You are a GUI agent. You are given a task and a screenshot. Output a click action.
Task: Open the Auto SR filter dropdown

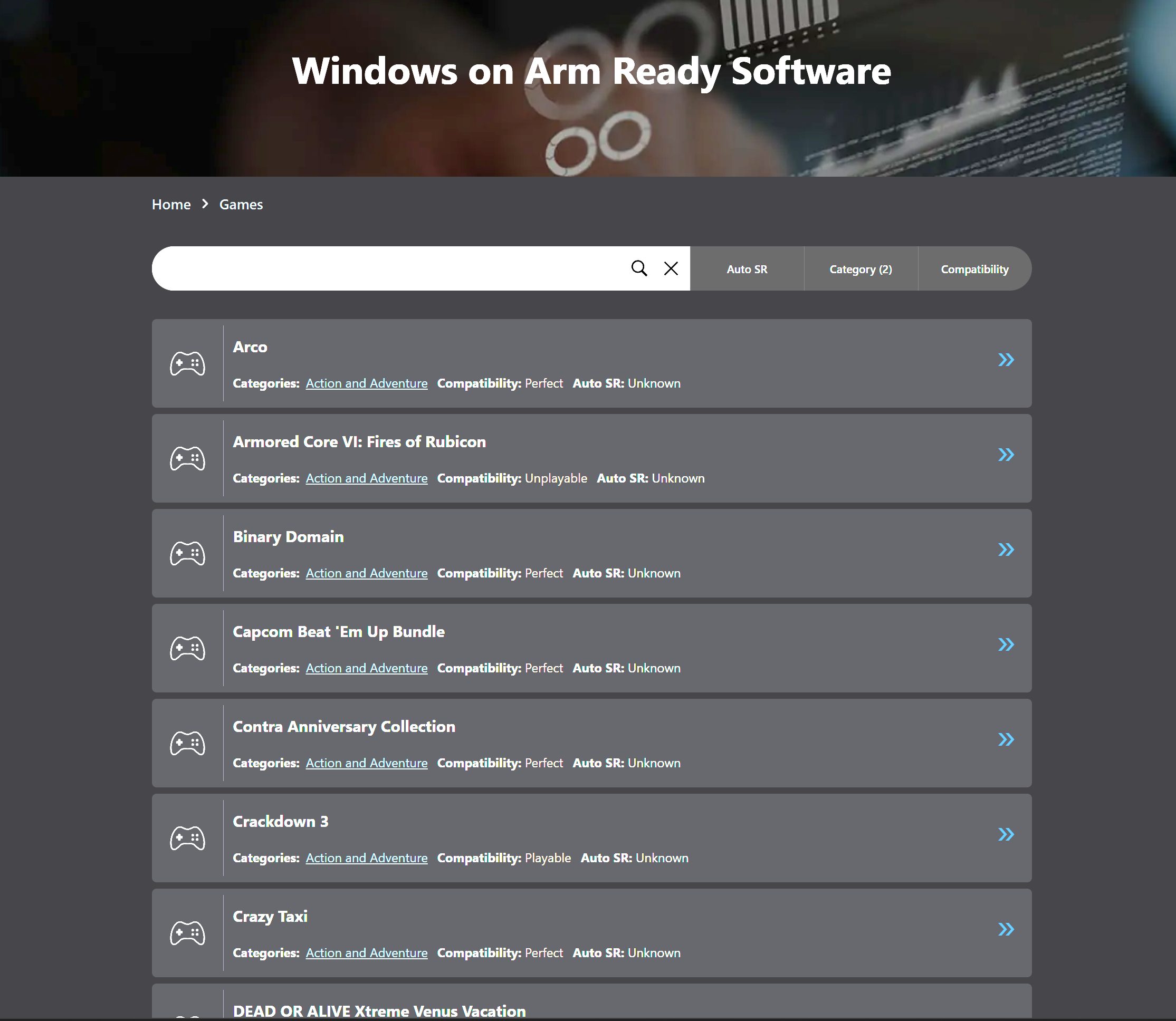747,269
